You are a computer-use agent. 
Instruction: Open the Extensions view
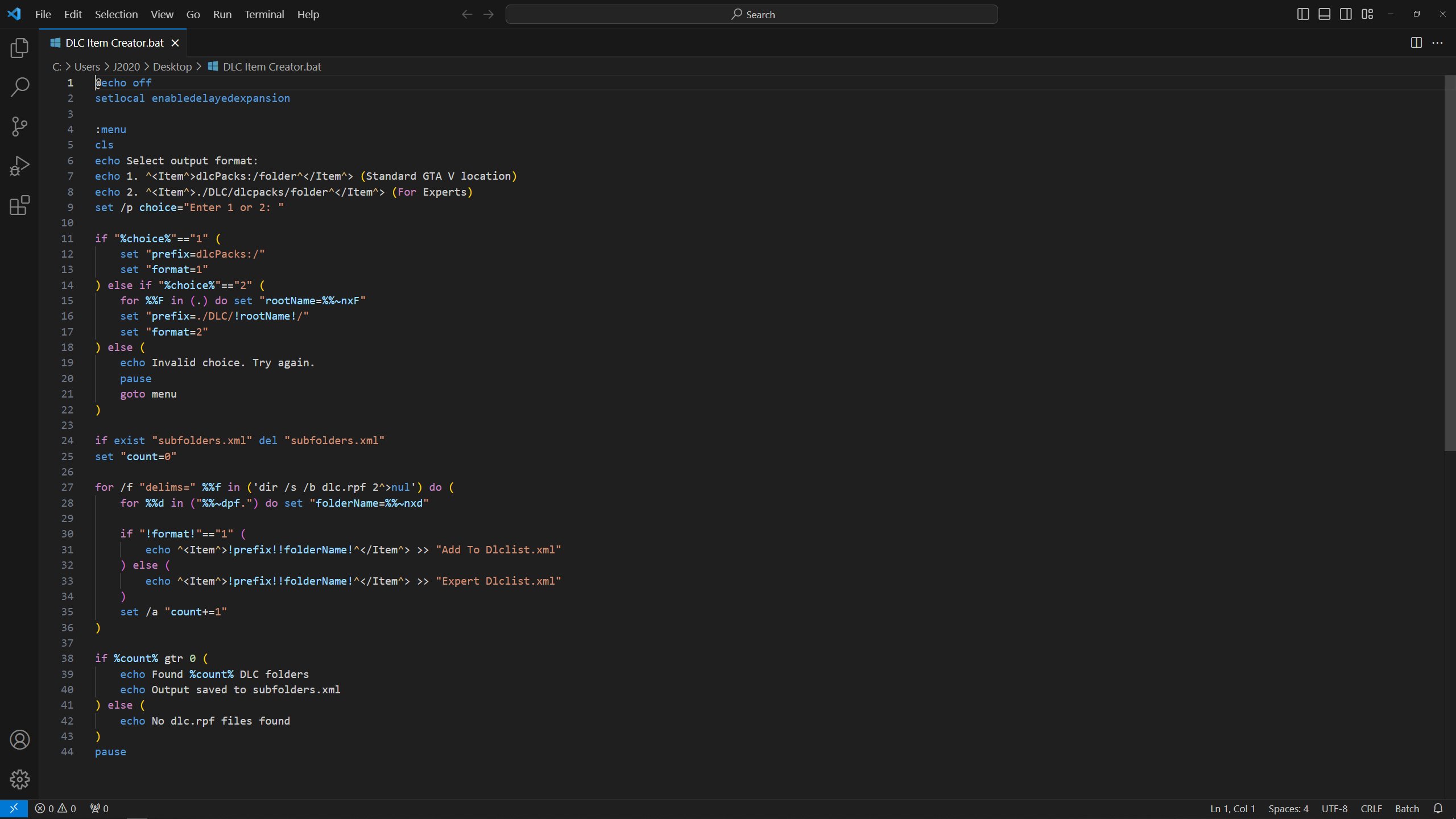click(x=19, y=205)
